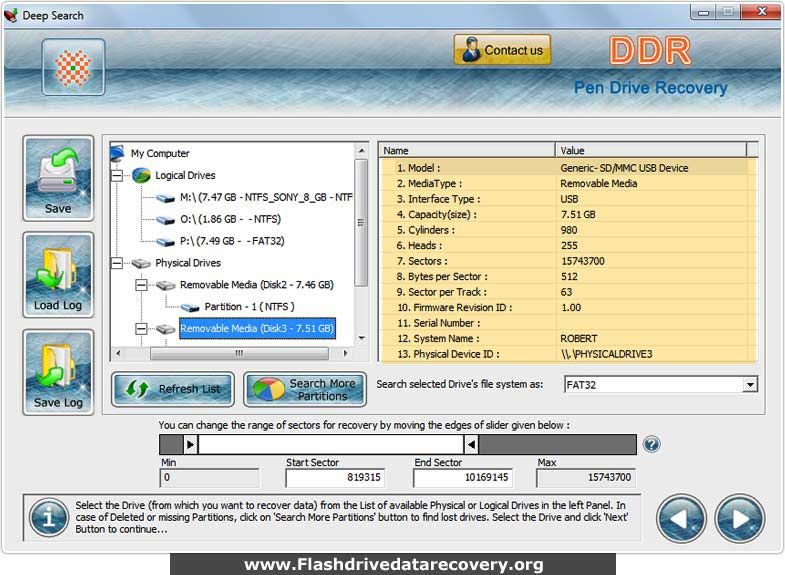Viewport: 785px width, 575px height.
Task: Click the Interface Type row
Action: point(568,199)
